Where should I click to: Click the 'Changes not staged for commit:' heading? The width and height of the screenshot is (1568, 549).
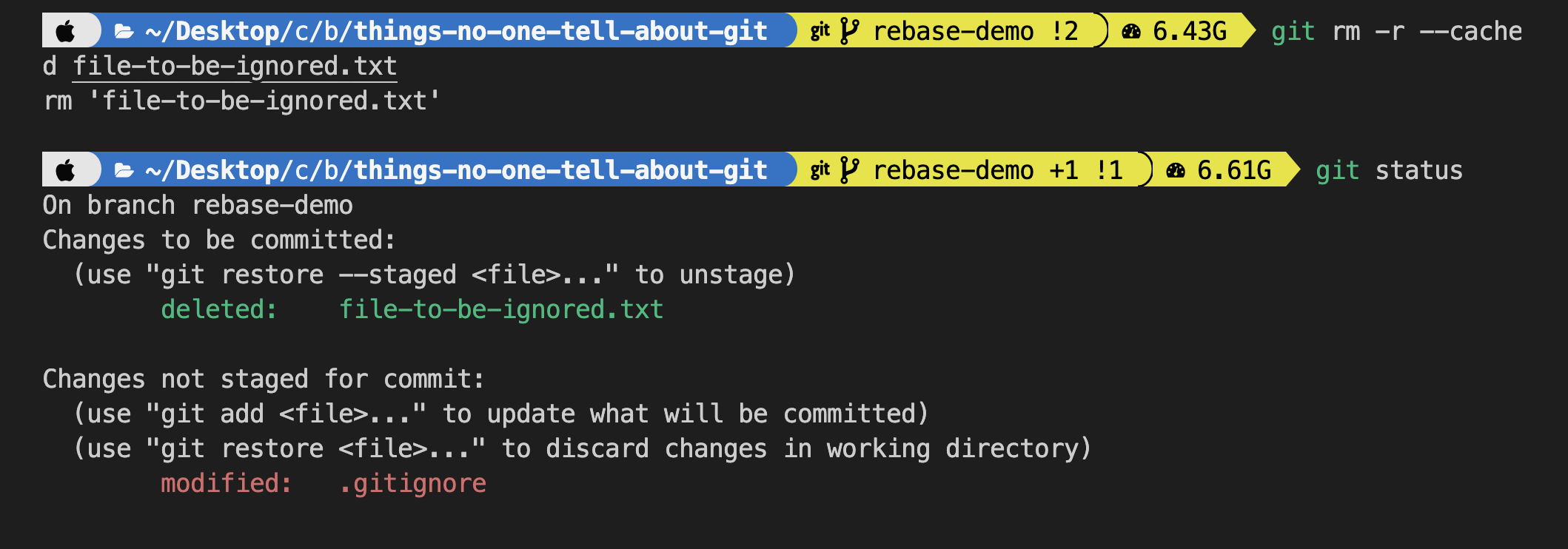264,379
